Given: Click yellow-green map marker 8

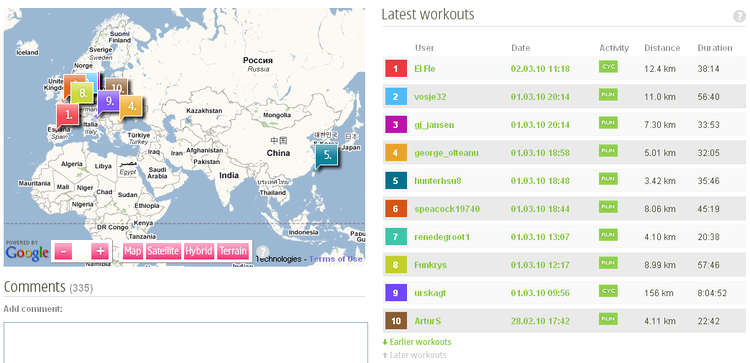Looking at the screenshot, I should click(82, 92).
